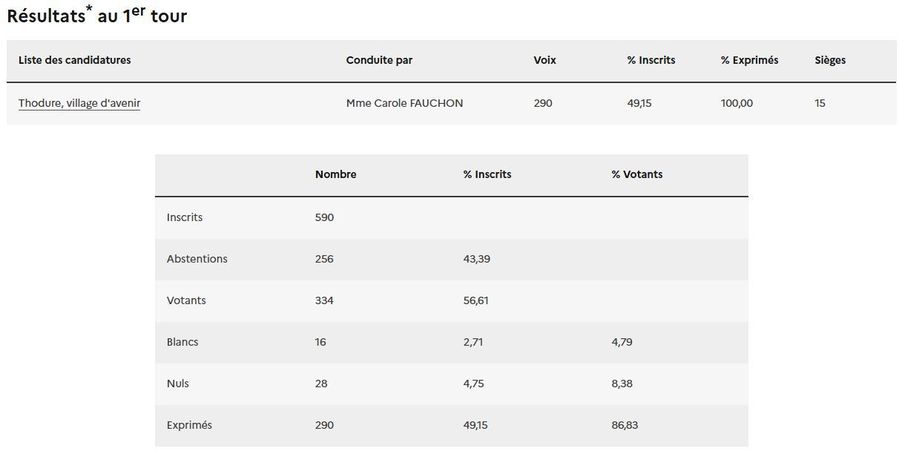Click the "% Exprimés" column header
Image resolution: width=899 pixels, height=454 pixels.
pyautogui.click(x=749, y=60)
